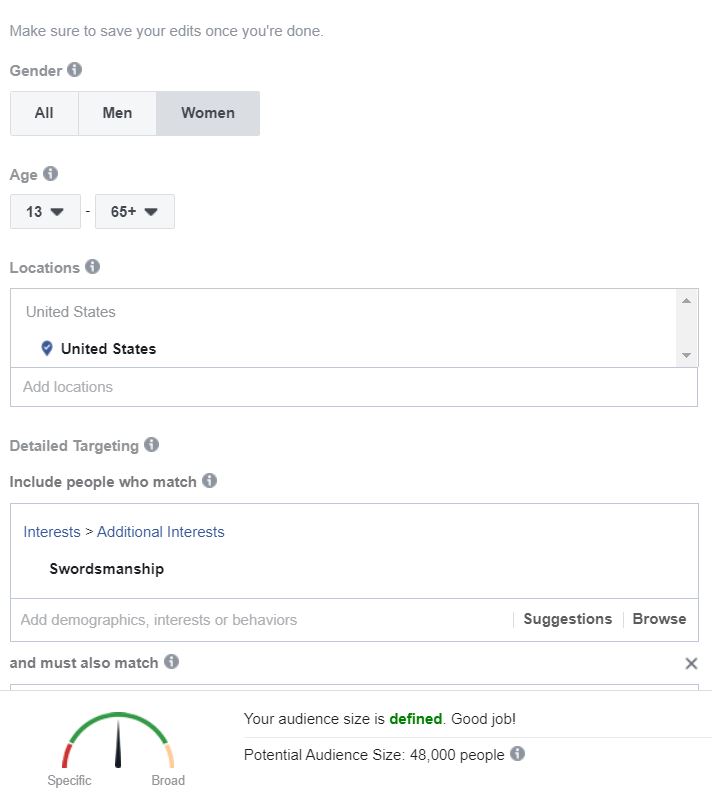Viewport: 712px width, 797px height.
Task: Click the Locations info icon
Action: pyautogui.click(x=93, y=267)
